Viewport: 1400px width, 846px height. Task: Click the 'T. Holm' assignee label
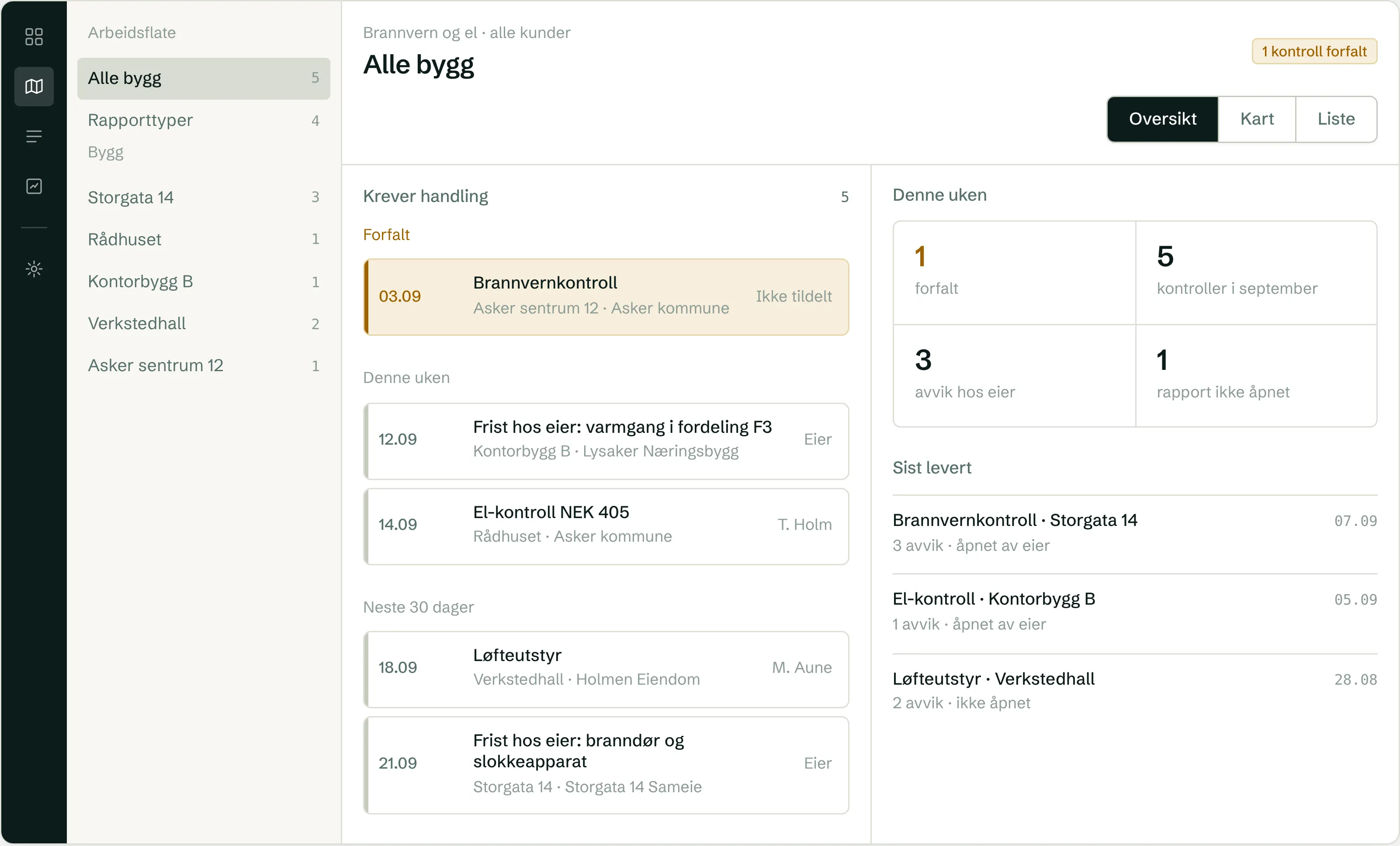pyautogui.click(x=804, y=525)
